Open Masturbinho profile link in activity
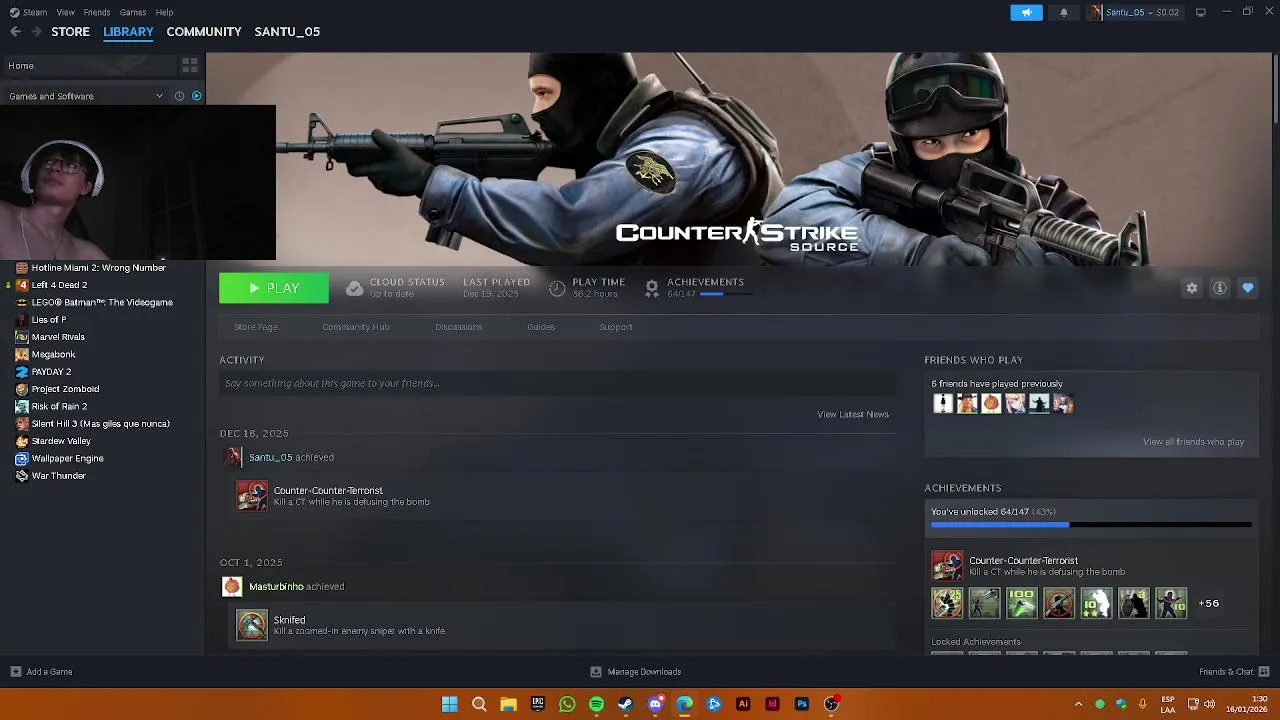The height and width of the screenshot is (720, 1280). [276, 587]
